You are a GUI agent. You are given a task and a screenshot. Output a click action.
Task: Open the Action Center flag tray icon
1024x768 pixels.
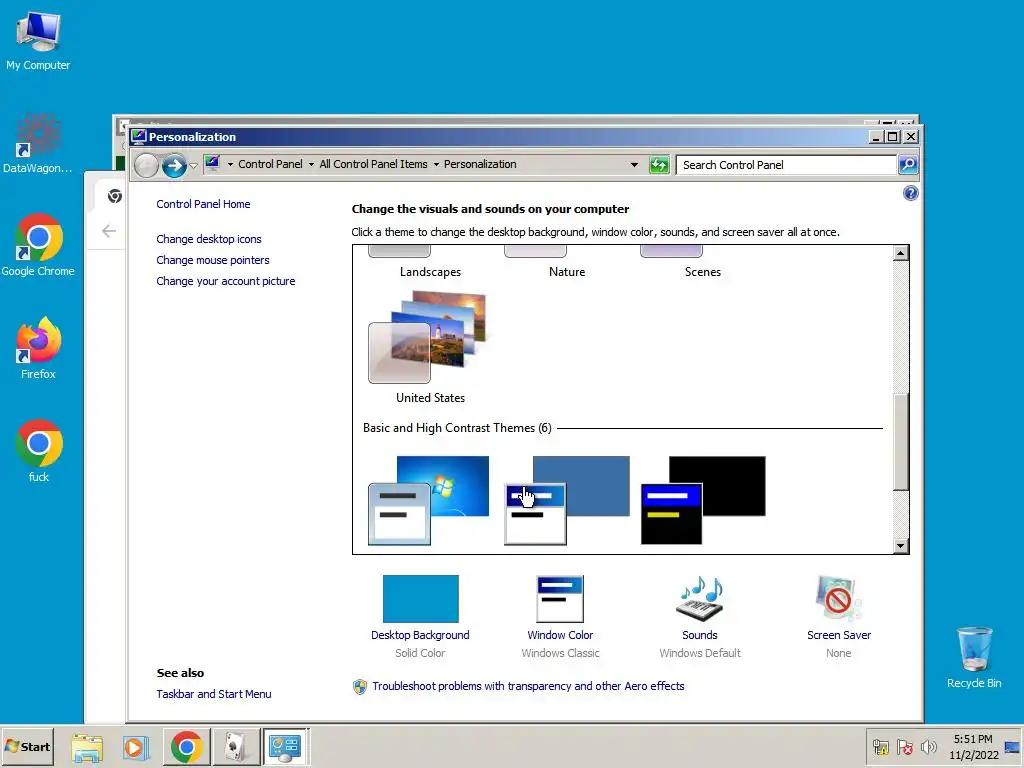[x=904, y=747]
